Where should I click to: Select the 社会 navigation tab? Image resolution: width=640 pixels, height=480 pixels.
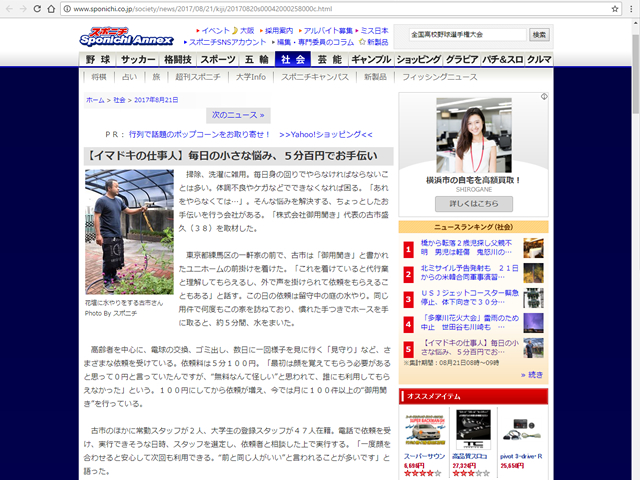coord(293,59)
